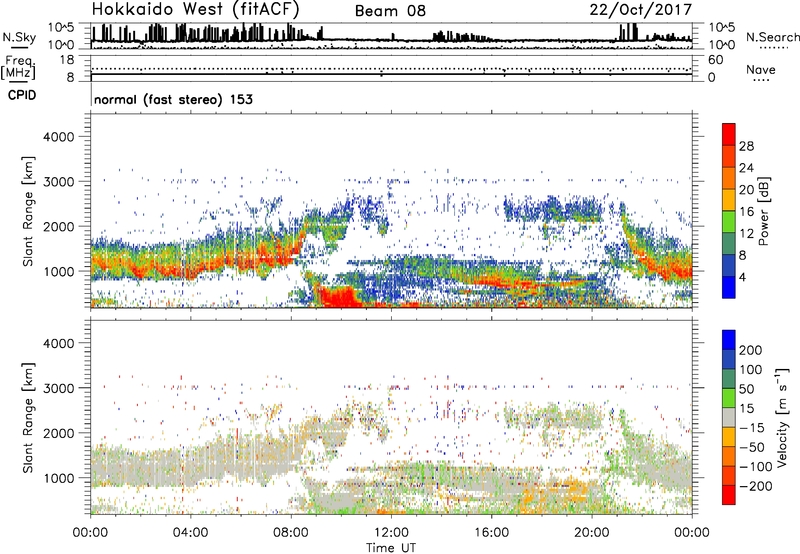Click the power panel 'Slant Range [km]' label
This screenshot has height=554, width=800.
[28, 211]
